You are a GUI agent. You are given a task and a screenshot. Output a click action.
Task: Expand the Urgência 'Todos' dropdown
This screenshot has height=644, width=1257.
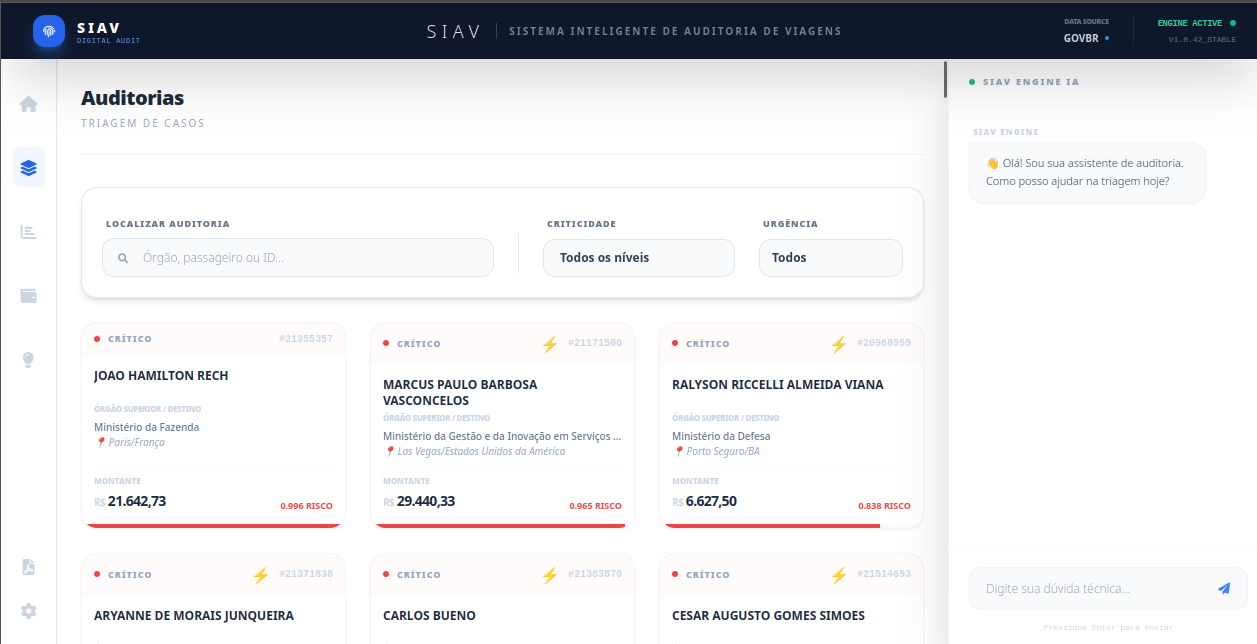pos(831,258)
